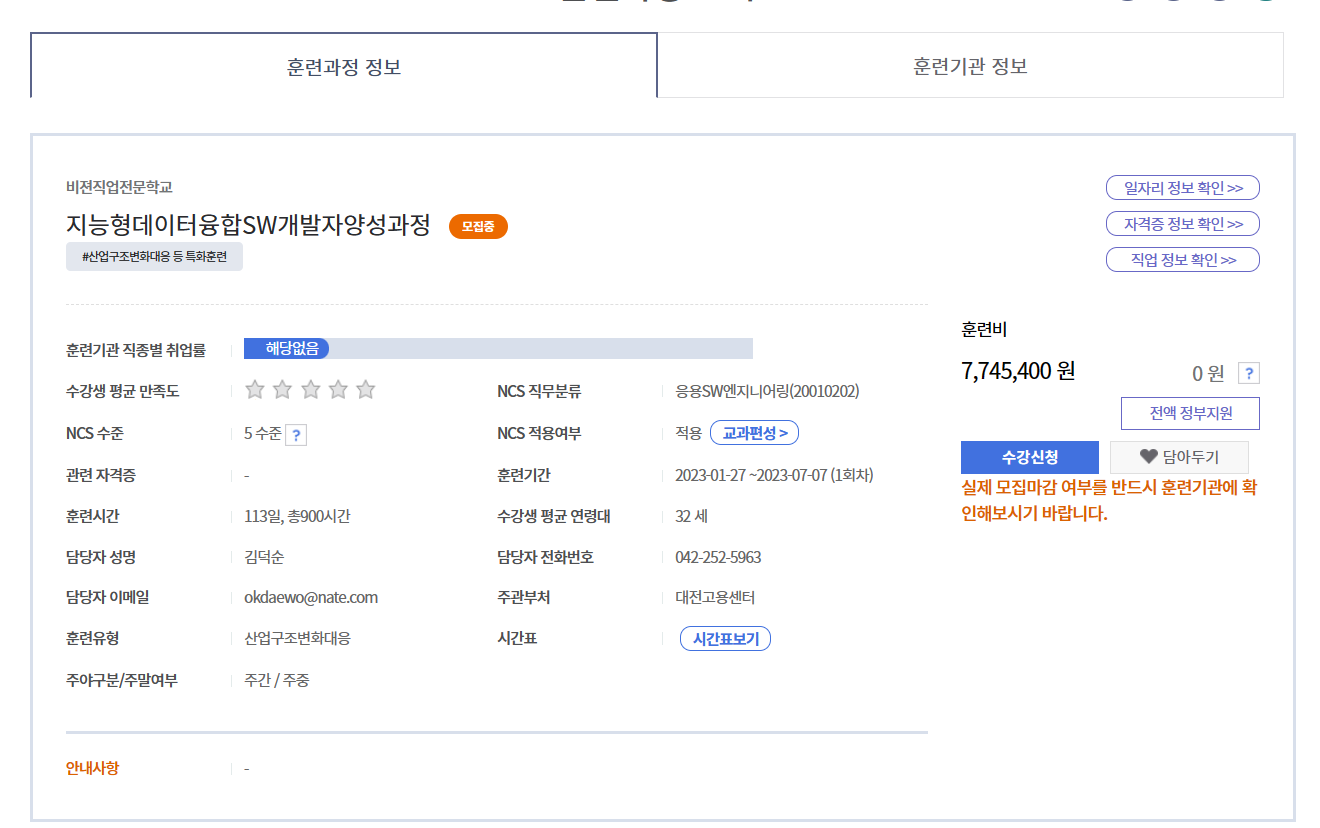The width and height of the screenshot is (1320, 828).
Task: Open help icon beside NCS 5 수준
Action: click(x=296, y=435)
